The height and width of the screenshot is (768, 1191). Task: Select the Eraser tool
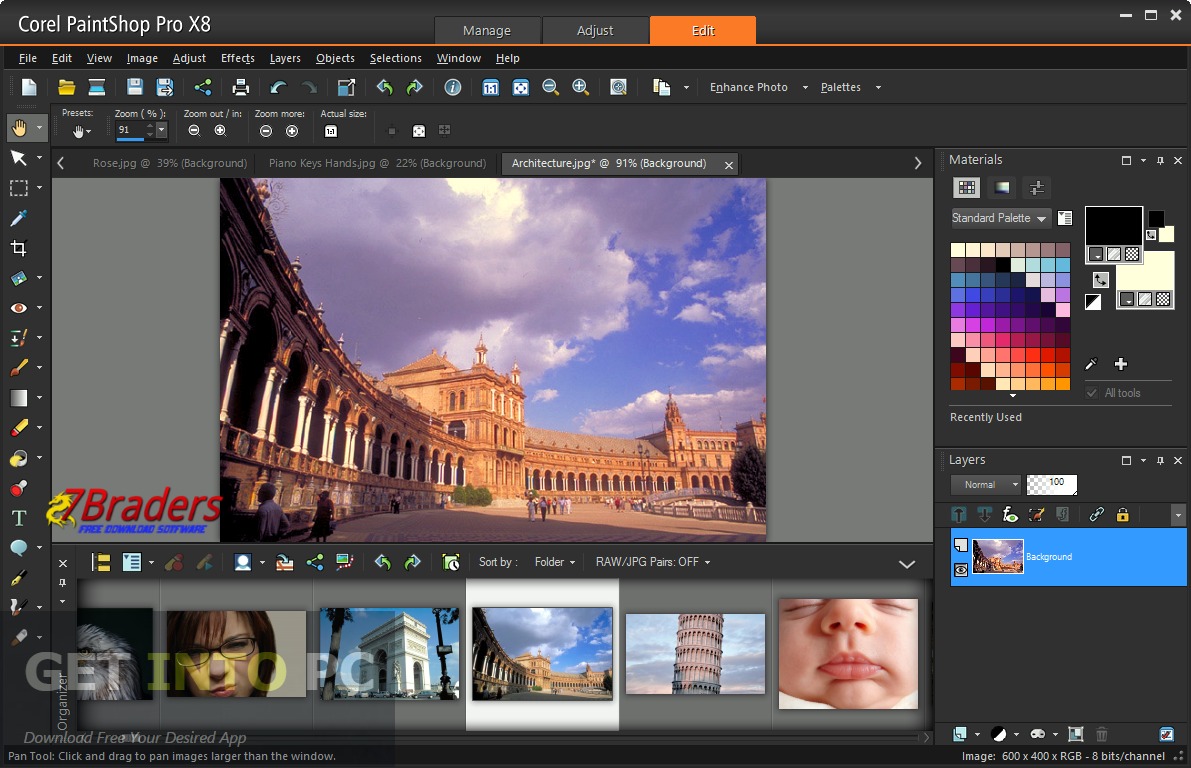tap(19, 428)
